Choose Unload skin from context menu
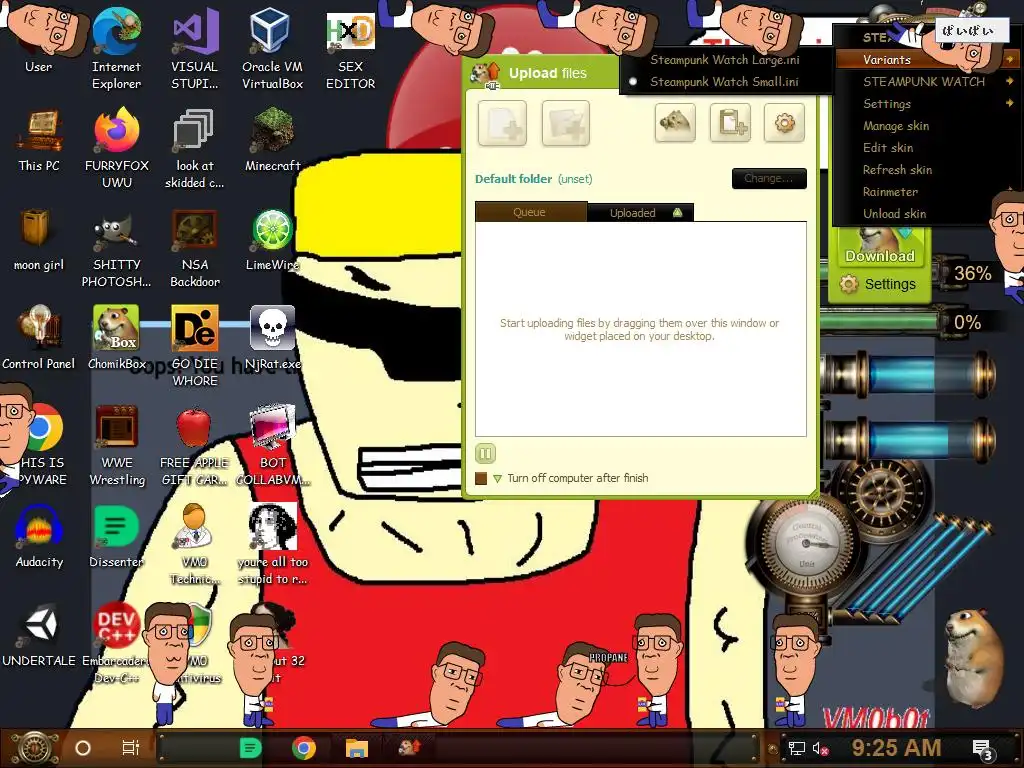The height and width of the screenshot is (768, 1024). click(x=894, y=214)
